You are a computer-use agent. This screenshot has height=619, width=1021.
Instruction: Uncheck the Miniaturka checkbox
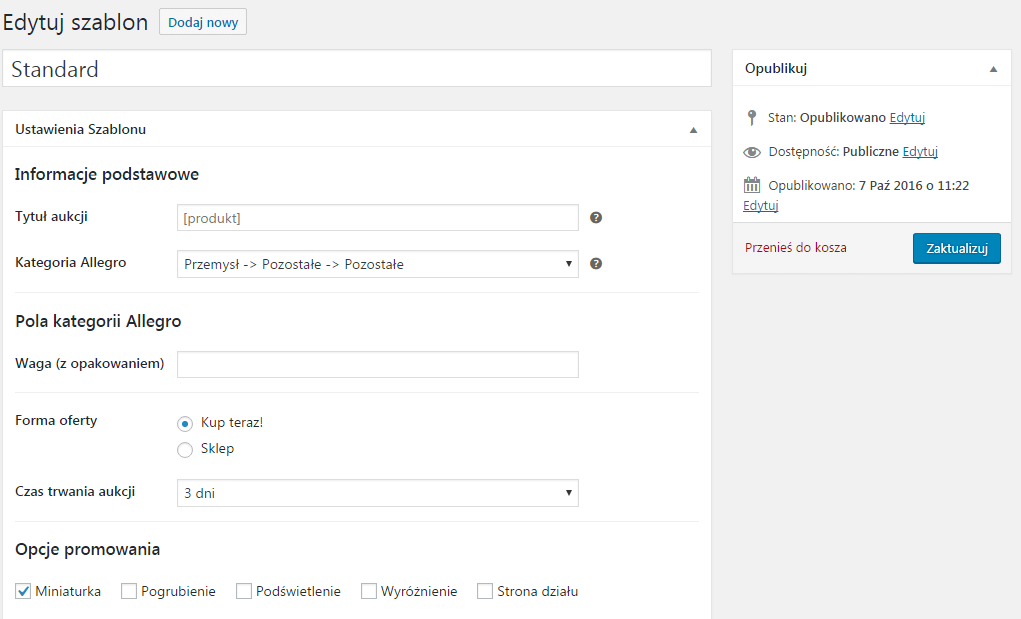coord(23,591)
